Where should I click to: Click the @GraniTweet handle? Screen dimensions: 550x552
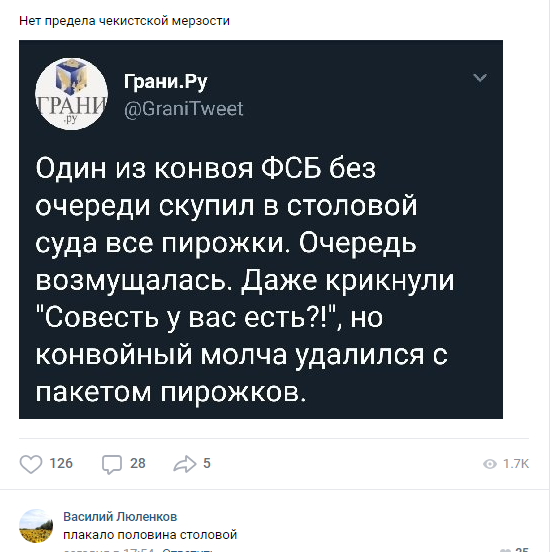point(183,108)
